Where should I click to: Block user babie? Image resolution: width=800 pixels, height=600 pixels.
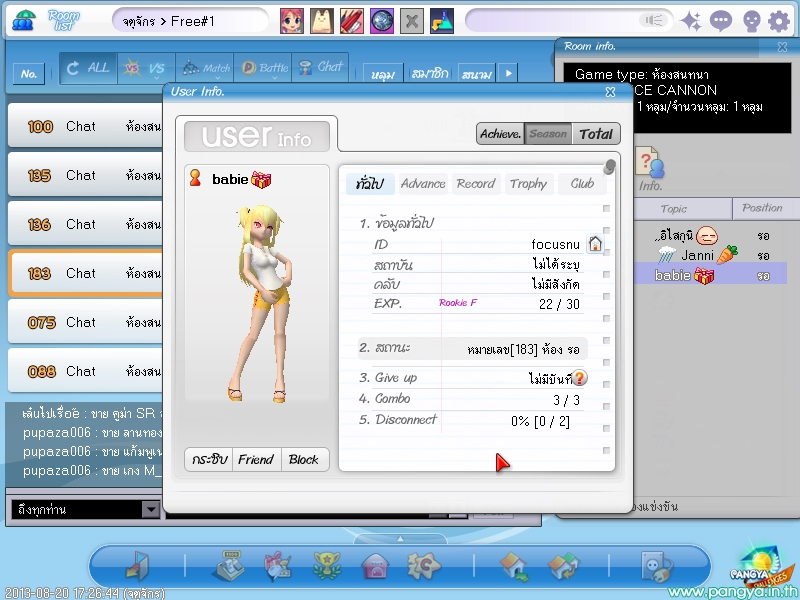pyautogui.click(x=304, y=459)
